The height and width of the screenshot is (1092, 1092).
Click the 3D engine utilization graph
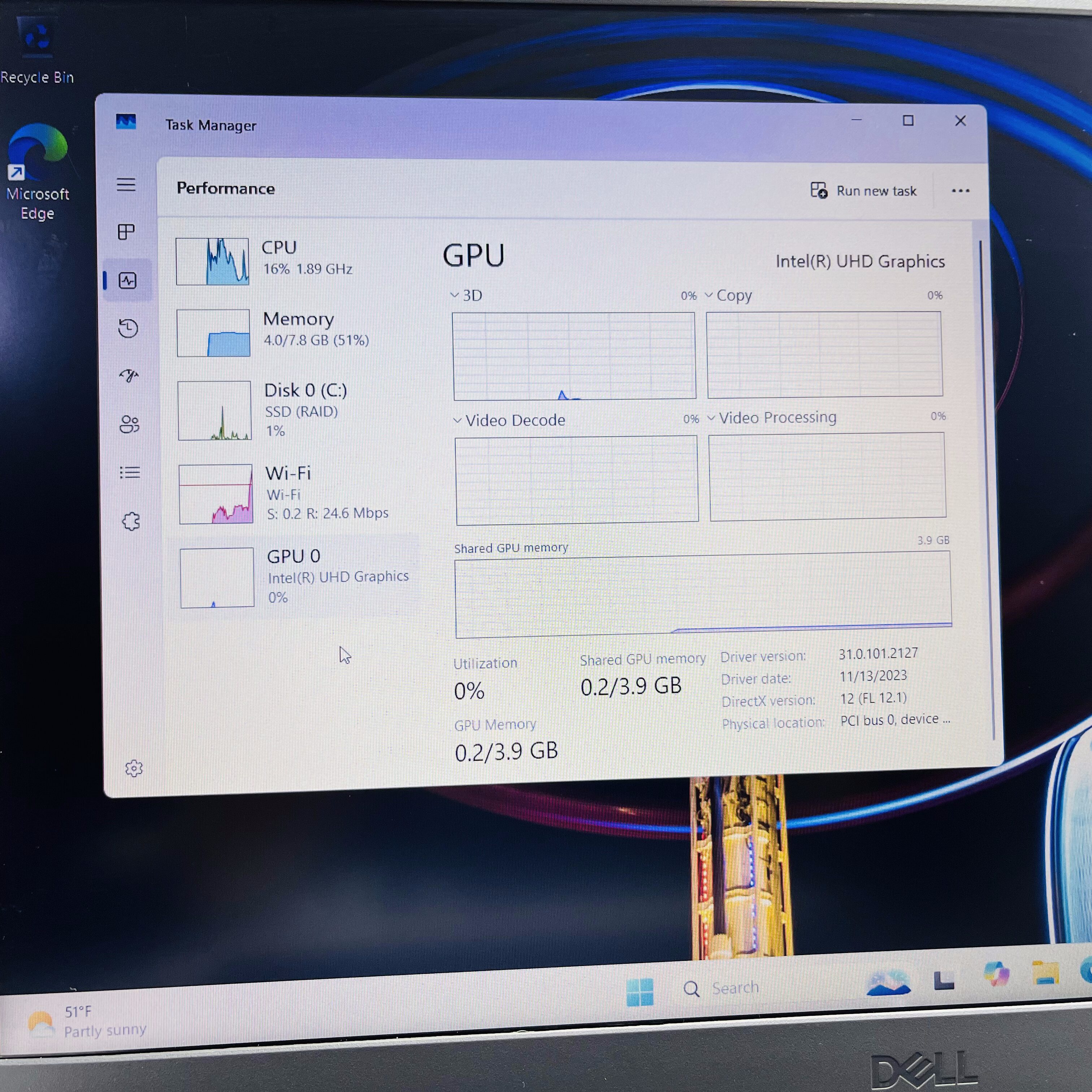tap(574, 356)
